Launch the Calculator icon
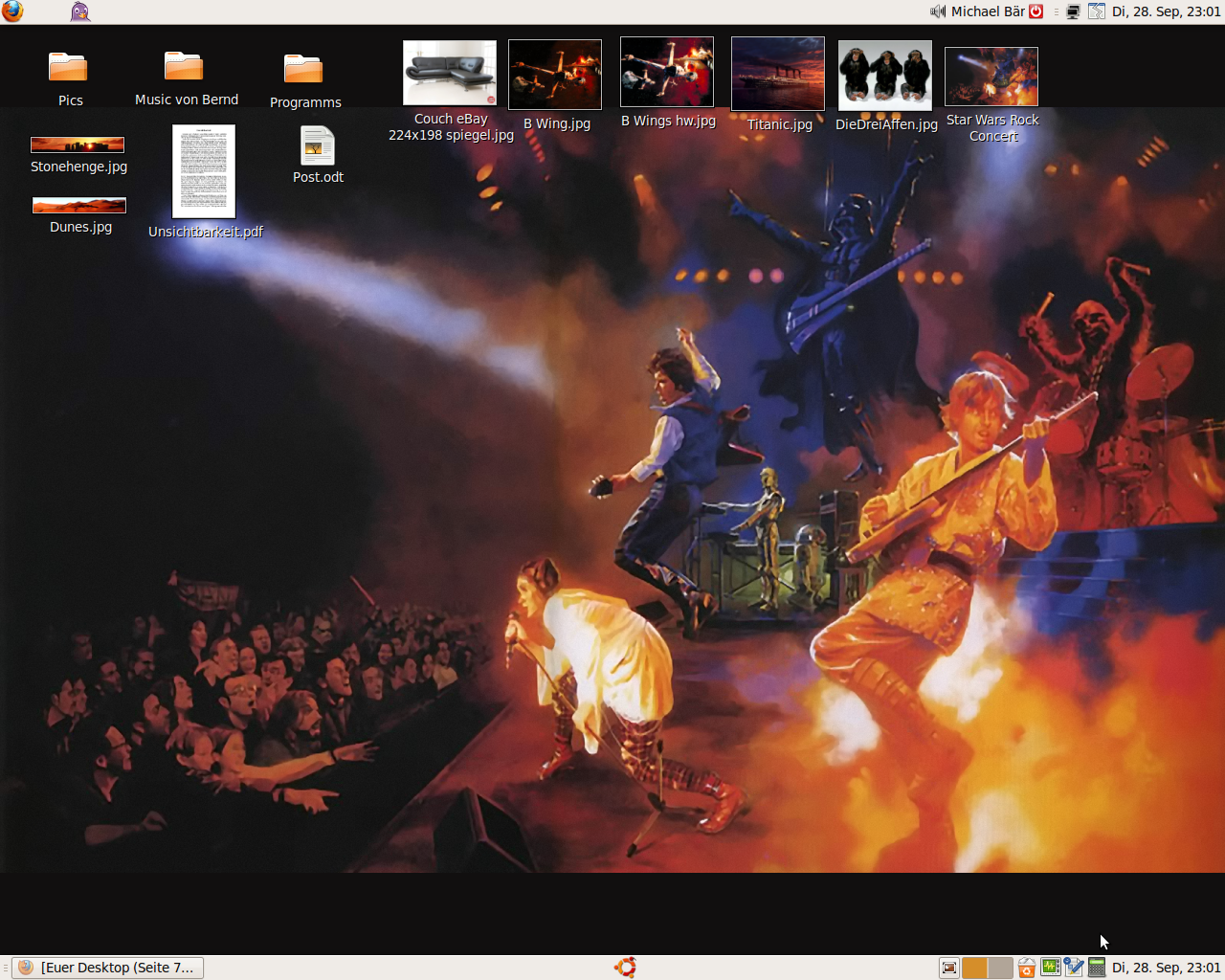 tap(1097, 968)
